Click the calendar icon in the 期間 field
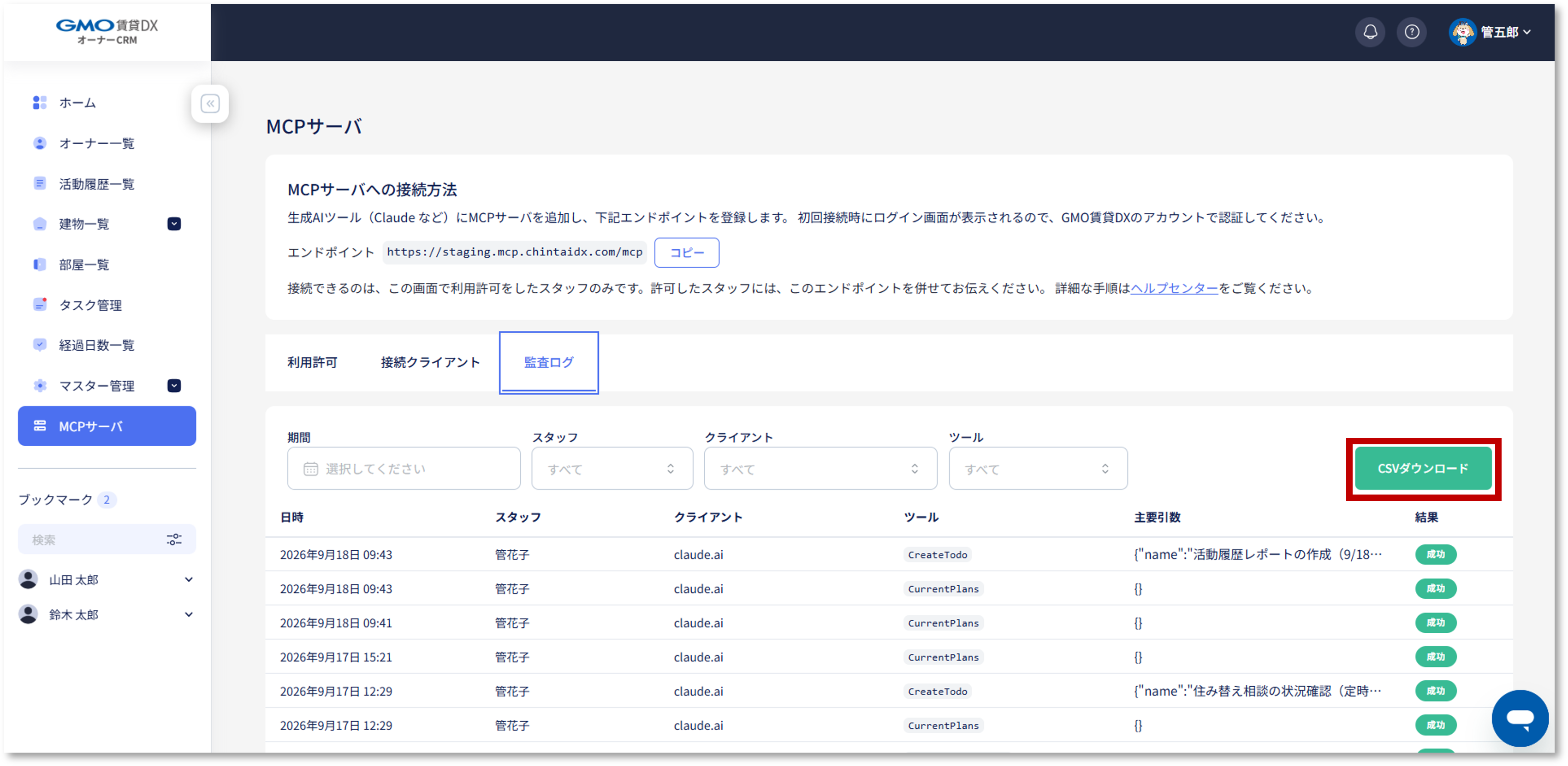This screenshot has height=766, width=1568. point(310,469)
